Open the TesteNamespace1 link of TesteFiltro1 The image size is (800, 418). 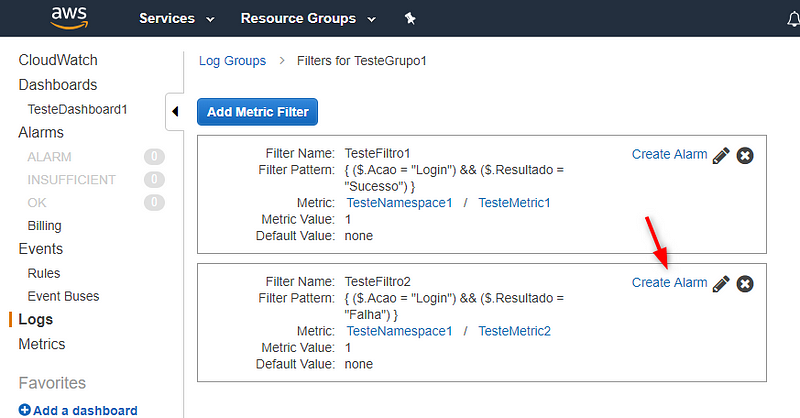coord(399,203)
